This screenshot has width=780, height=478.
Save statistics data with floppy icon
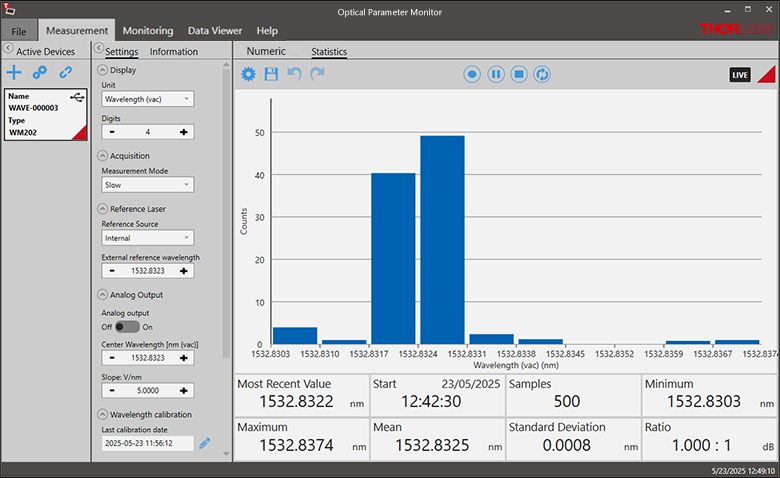271,74
